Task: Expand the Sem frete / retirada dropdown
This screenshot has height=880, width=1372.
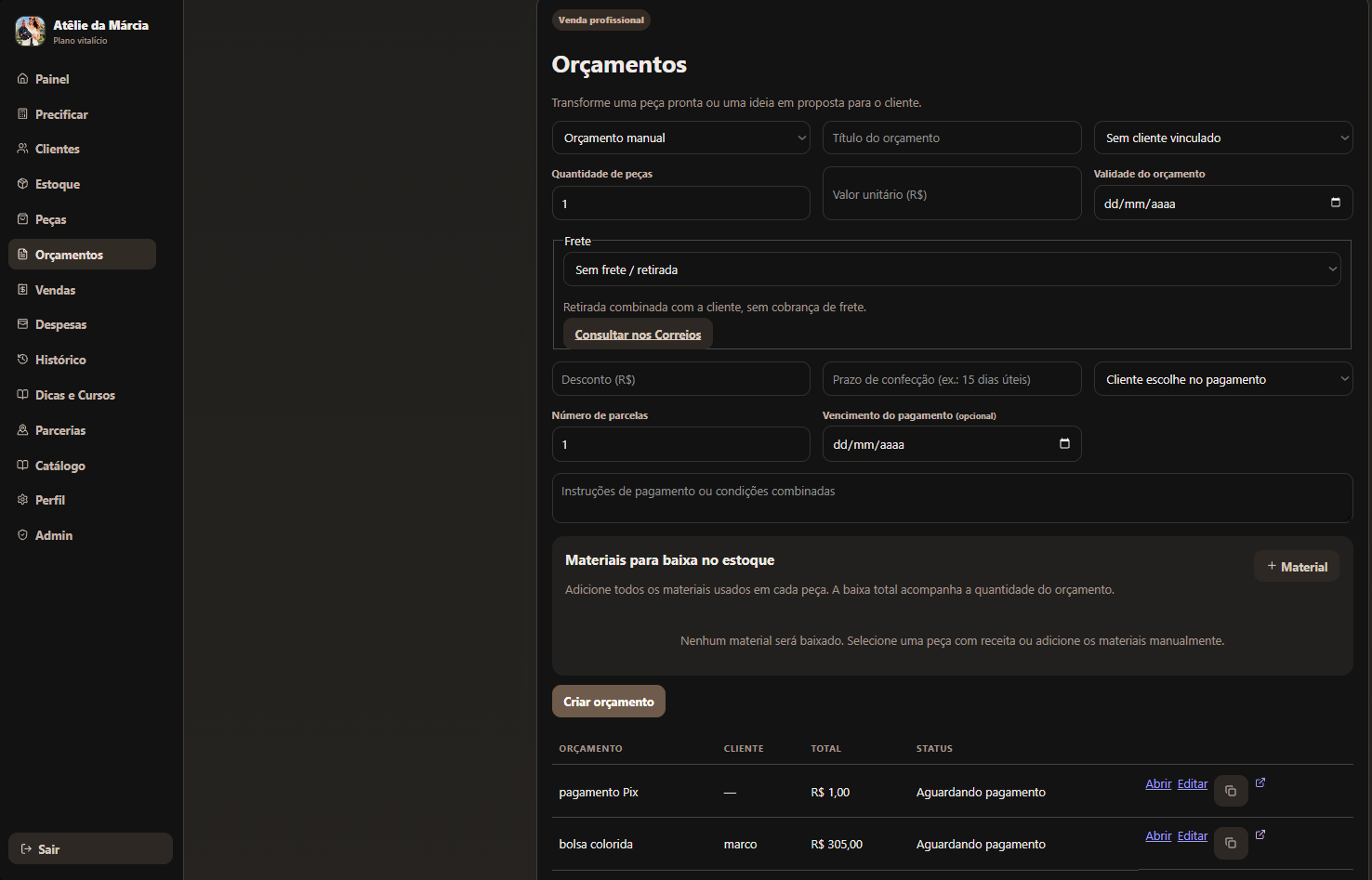Action: (x=952, y=269)
